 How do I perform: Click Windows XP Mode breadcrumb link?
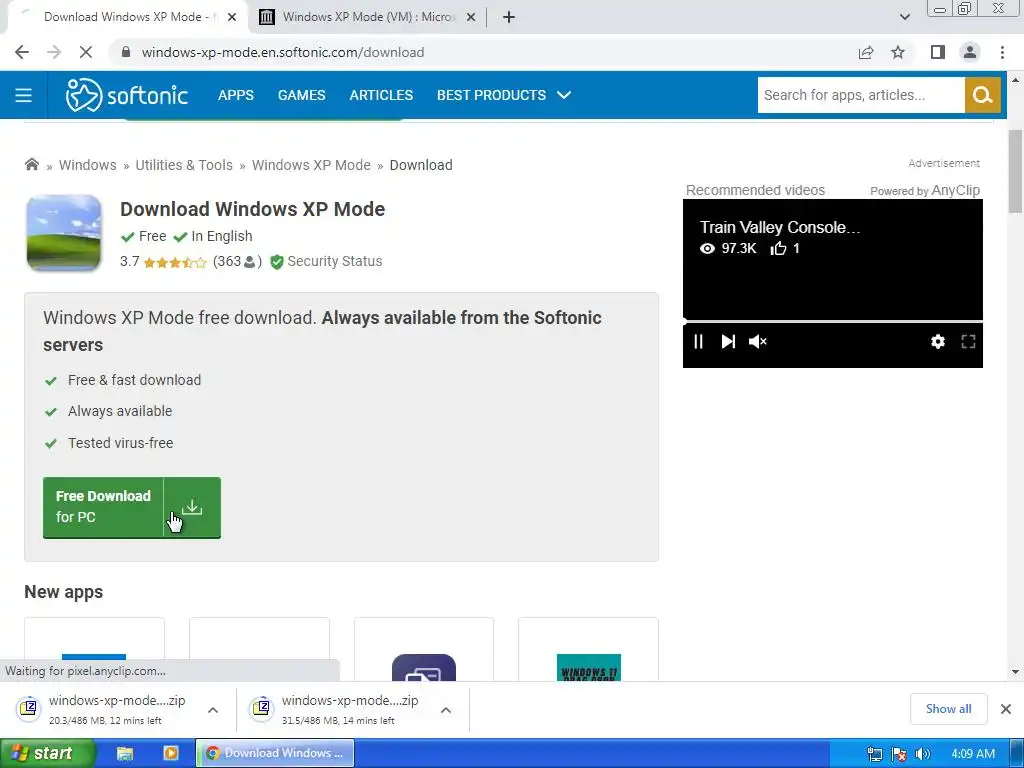312,165
